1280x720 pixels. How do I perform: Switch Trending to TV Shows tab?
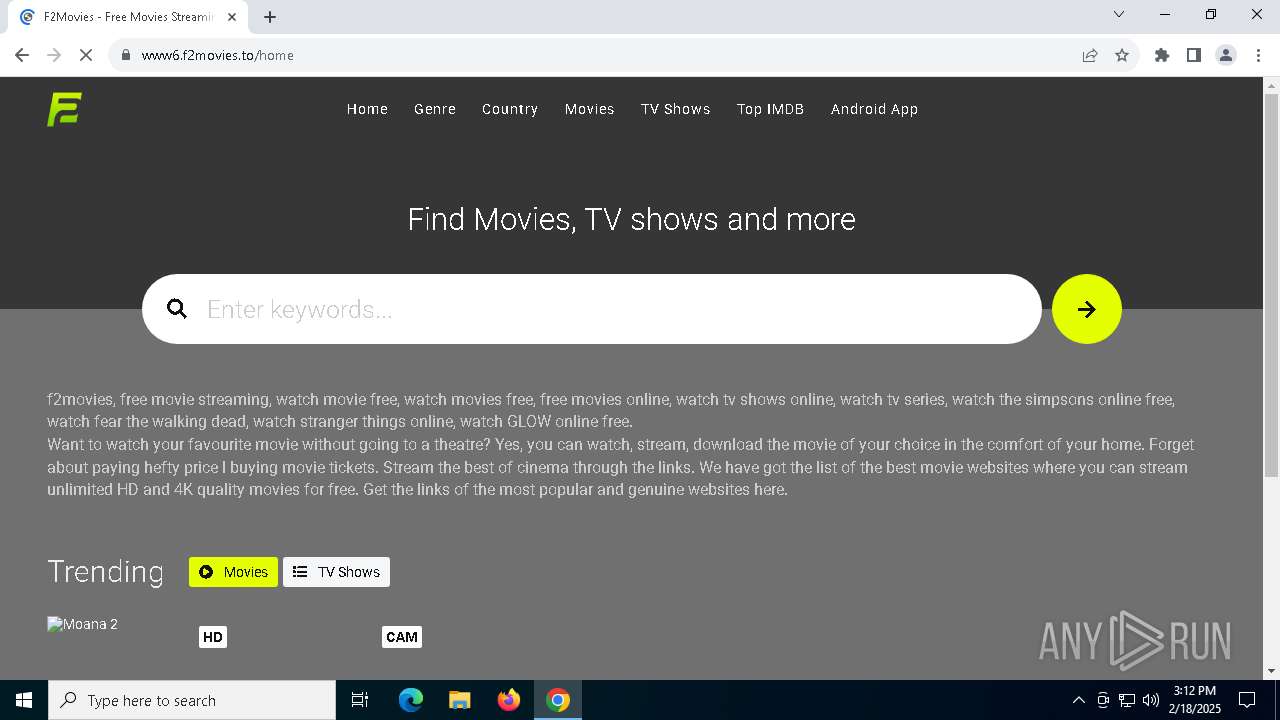336,572
